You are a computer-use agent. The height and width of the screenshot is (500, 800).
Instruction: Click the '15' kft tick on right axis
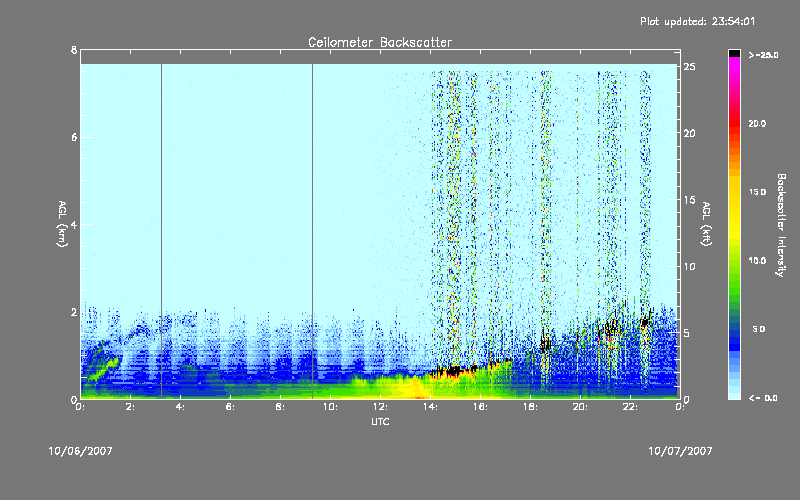click(690, 200)
